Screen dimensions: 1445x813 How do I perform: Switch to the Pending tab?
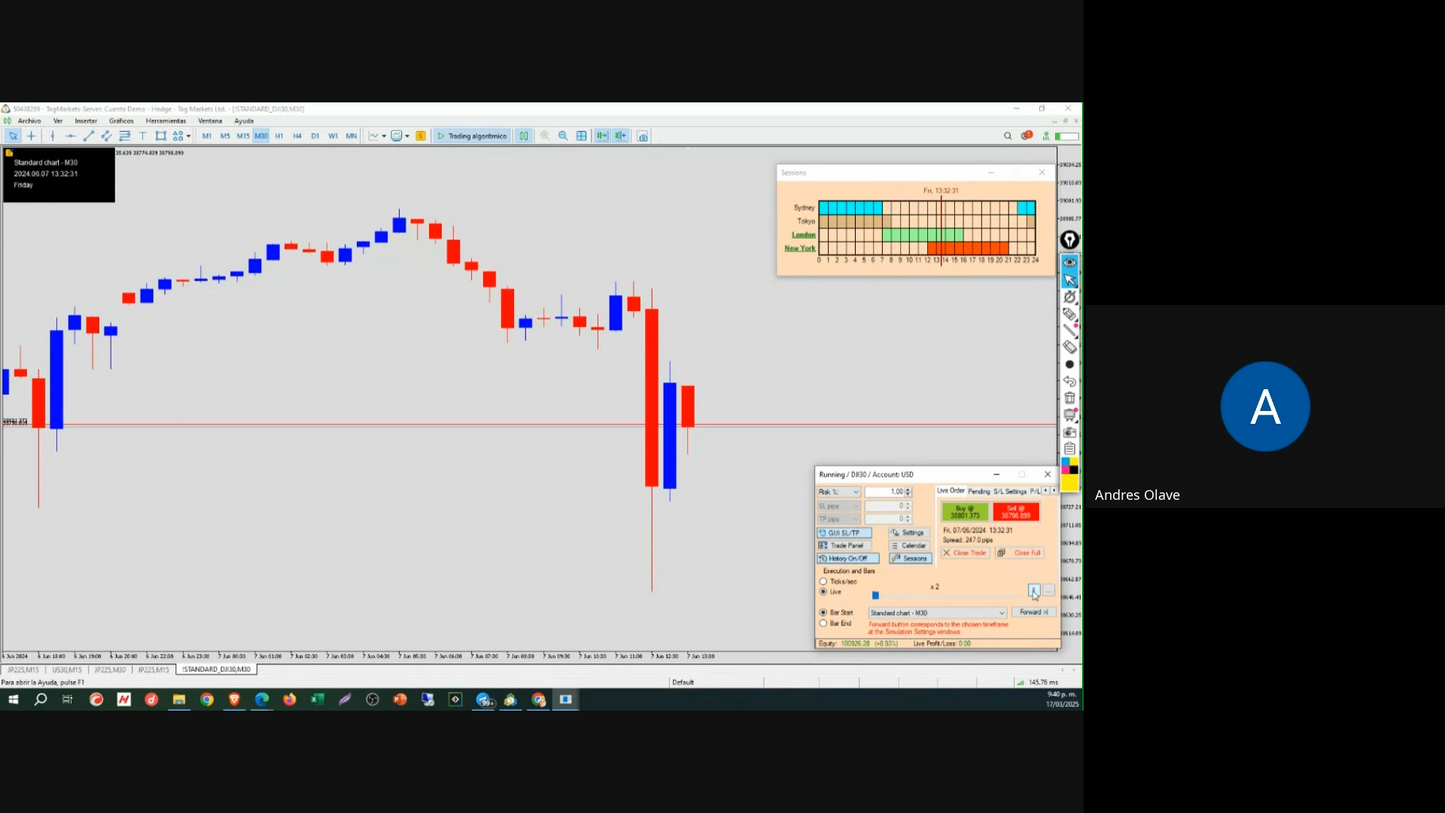(x=980, y=491)
